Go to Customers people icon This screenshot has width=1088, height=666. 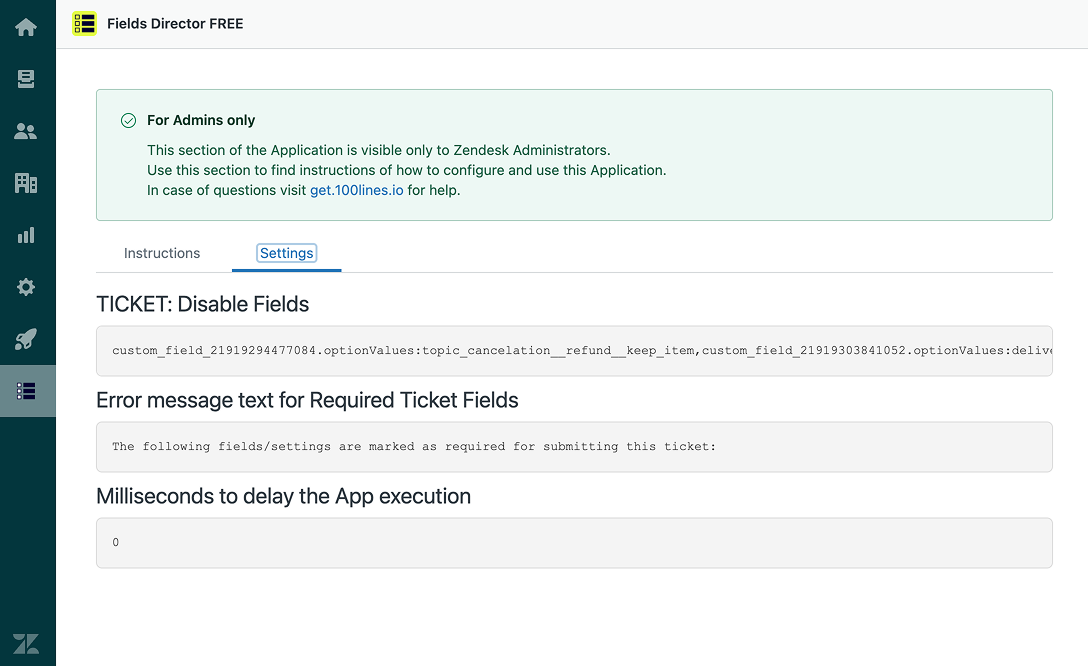[x=26, y=131]
